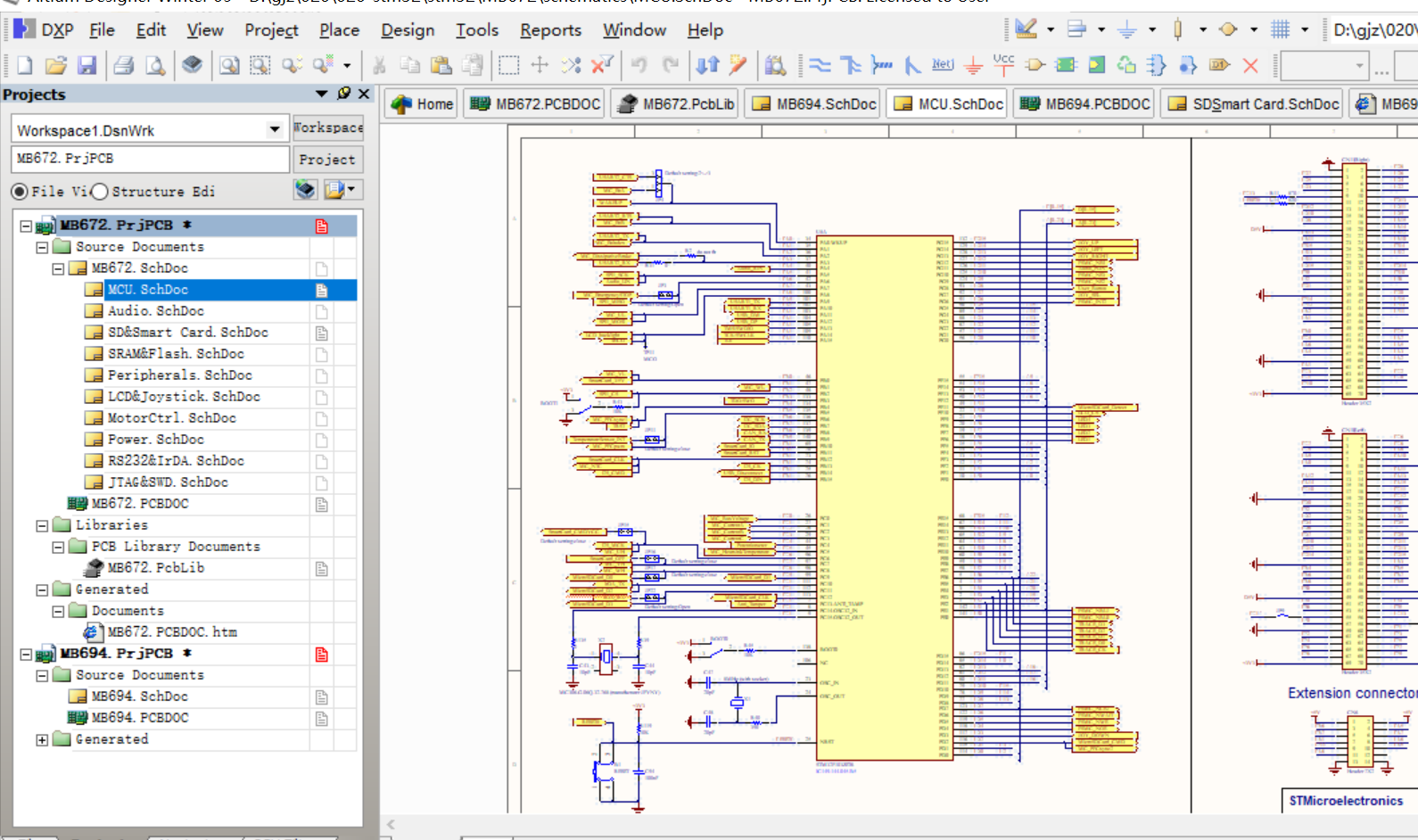Save the active document using floppy icon
Image resolution: width=1418 pixels, height=840 pixels.
click(87, 65)
